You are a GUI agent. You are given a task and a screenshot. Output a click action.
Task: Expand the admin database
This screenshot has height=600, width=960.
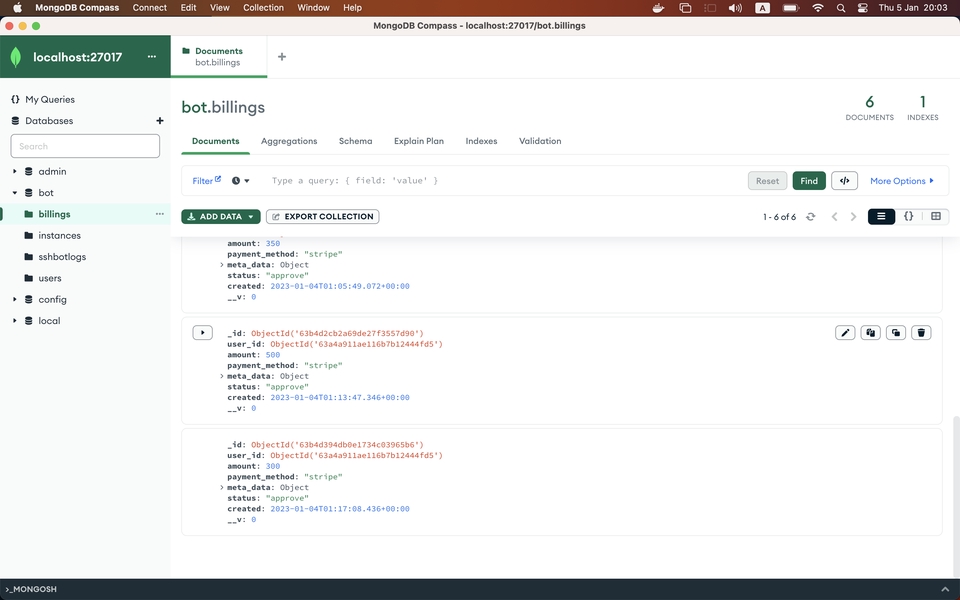[x=15, y=171]
